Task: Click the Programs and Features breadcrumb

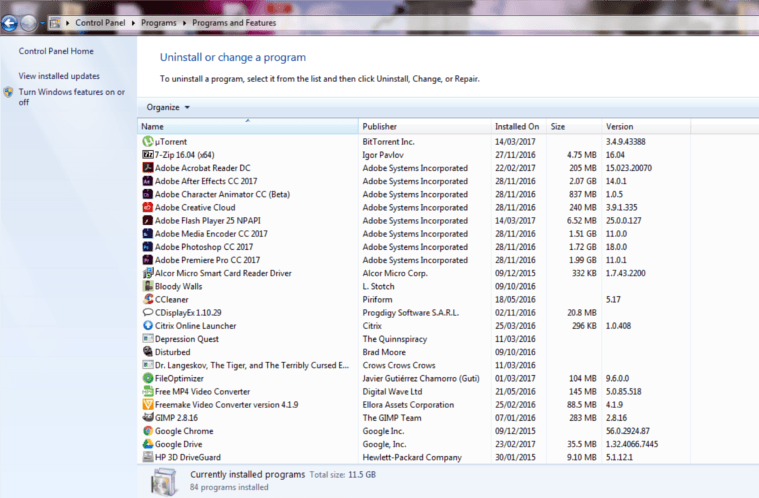Action: click(x=234, y=23)
